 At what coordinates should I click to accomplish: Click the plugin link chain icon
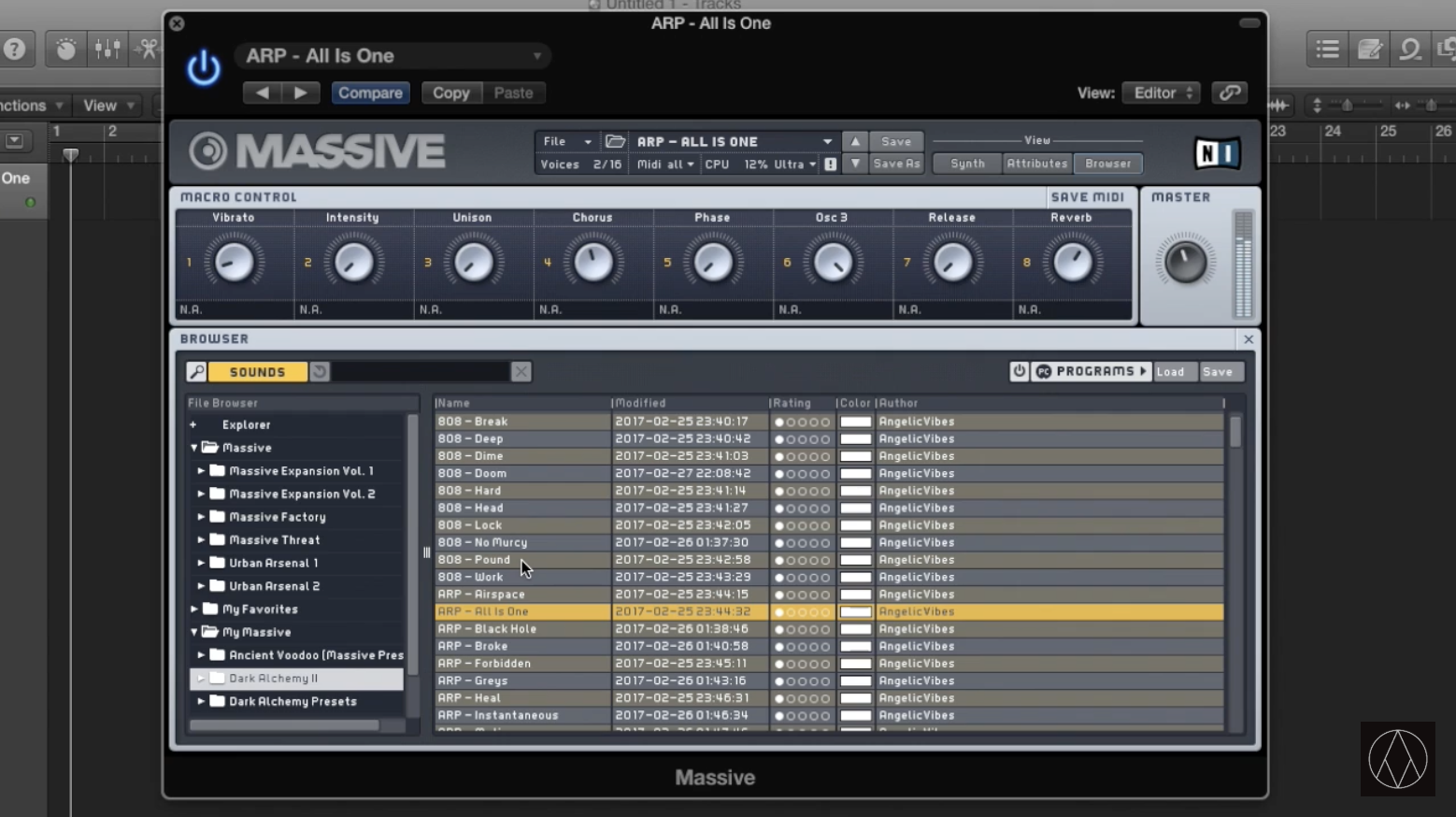point(1229,93)
